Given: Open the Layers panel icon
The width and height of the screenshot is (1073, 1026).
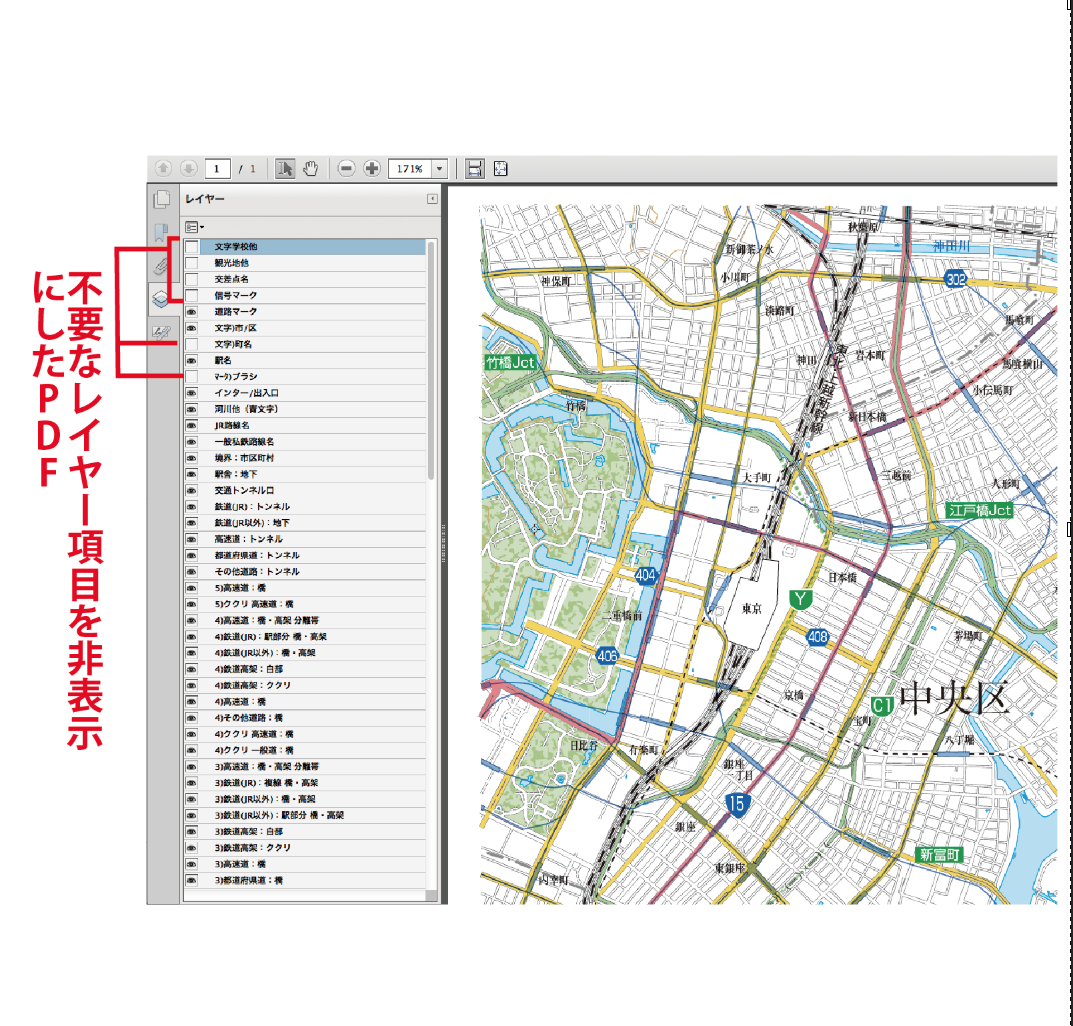Looking at the screenshot, I should click(161, 299).
